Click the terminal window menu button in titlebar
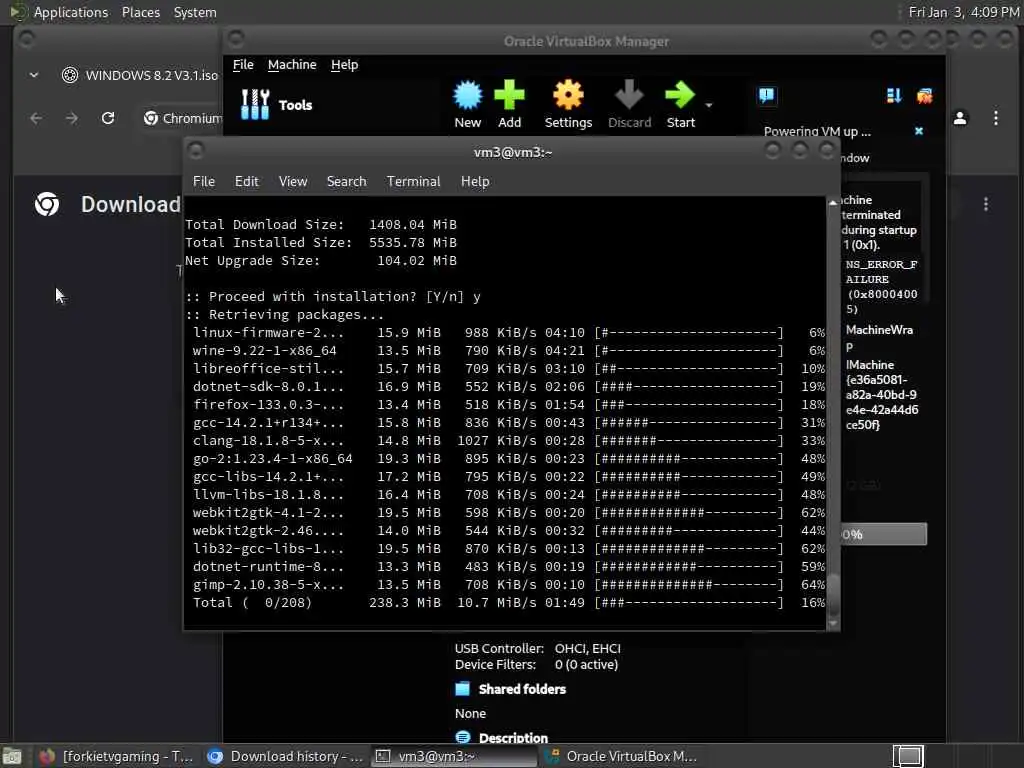The height and width of the screenshot is (768, 1024). coord(195,151)
